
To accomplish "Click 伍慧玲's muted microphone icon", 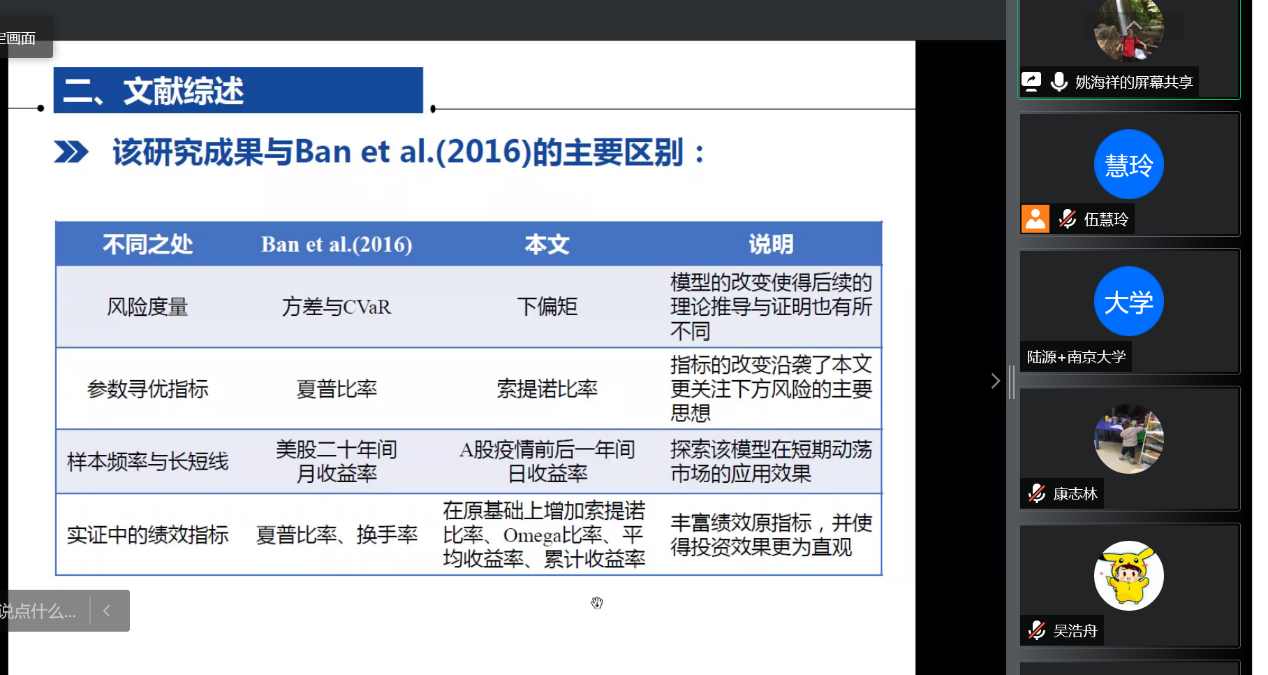I will (1067, 219).
